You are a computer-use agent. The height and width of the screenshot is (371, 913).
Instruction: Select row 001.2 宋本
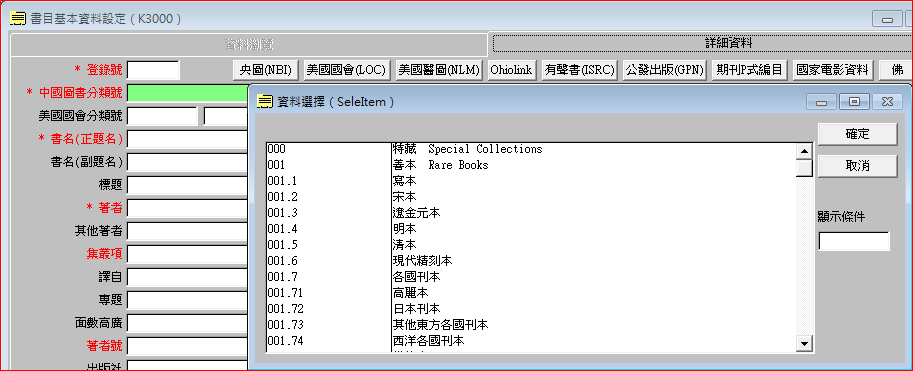pos(531,197)
